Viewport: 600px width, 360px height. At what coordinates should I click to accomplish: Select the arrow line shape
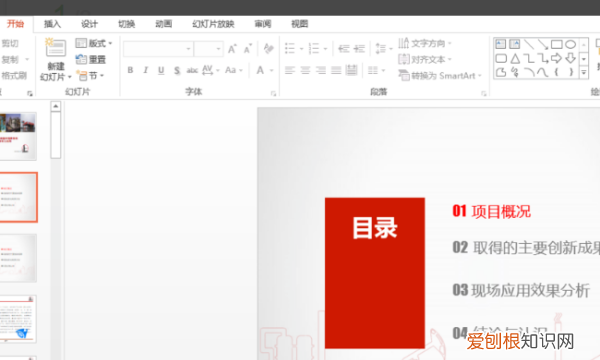point(543,44)
